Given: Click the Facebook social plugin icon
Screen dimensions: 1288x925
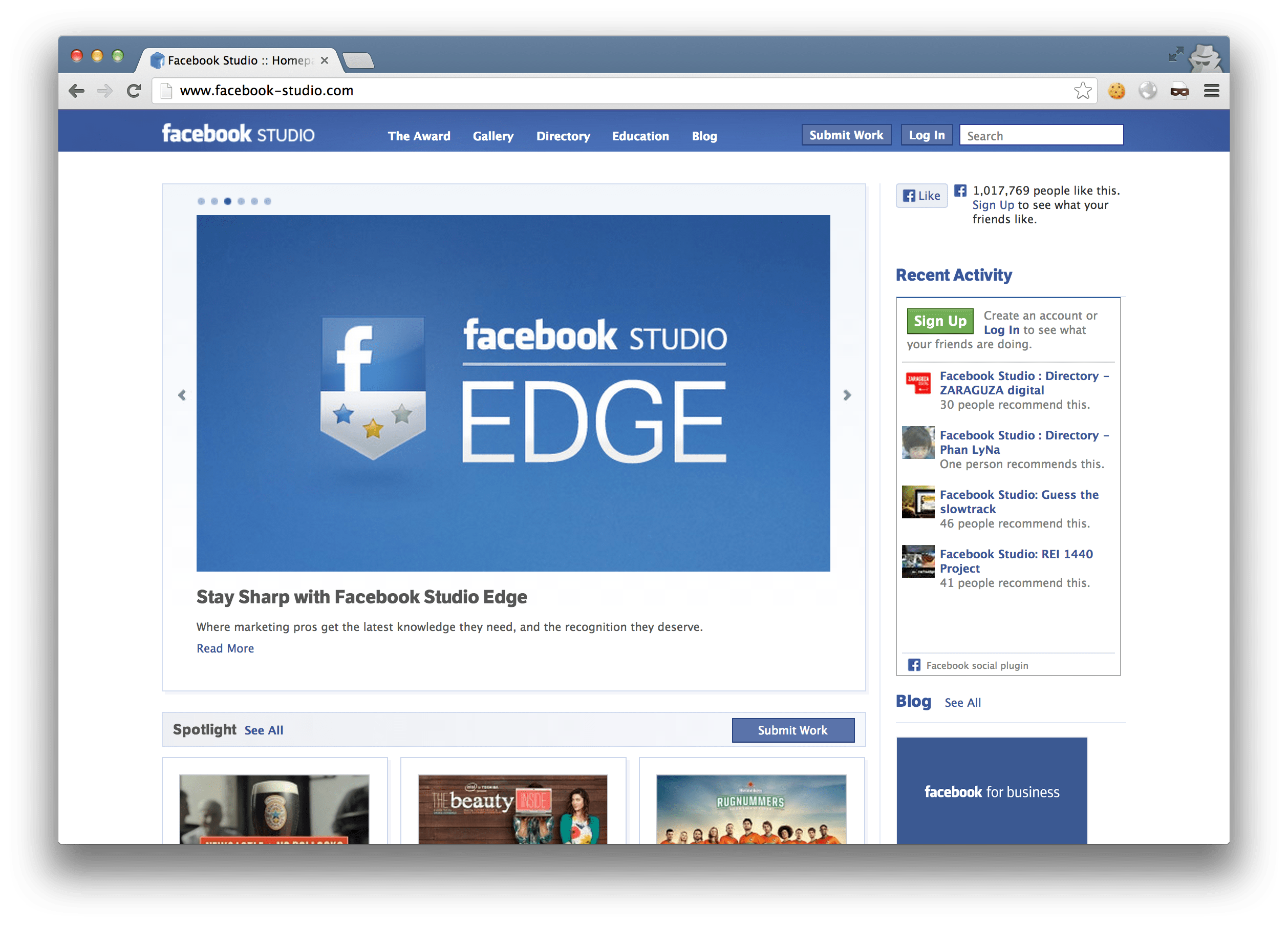Looking at the screenshot, I should coord(915,665).
